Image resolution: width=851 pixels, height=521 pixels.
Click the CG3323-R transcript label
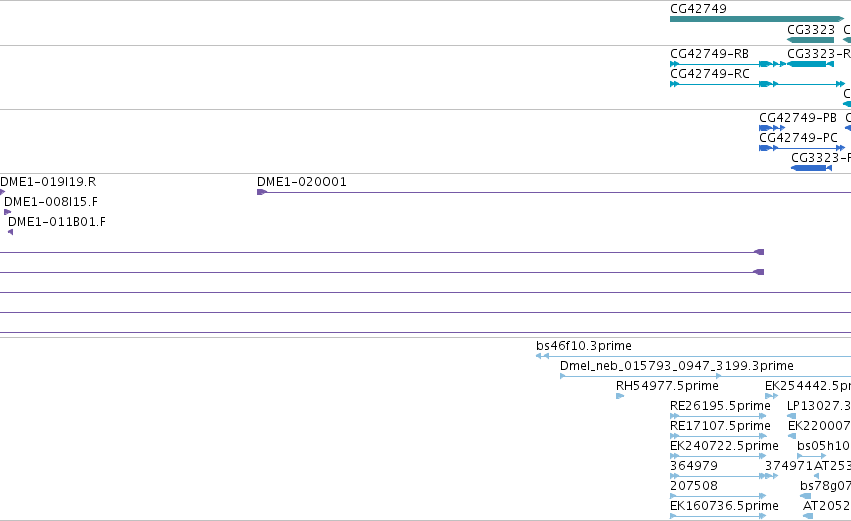coord(819,54)
